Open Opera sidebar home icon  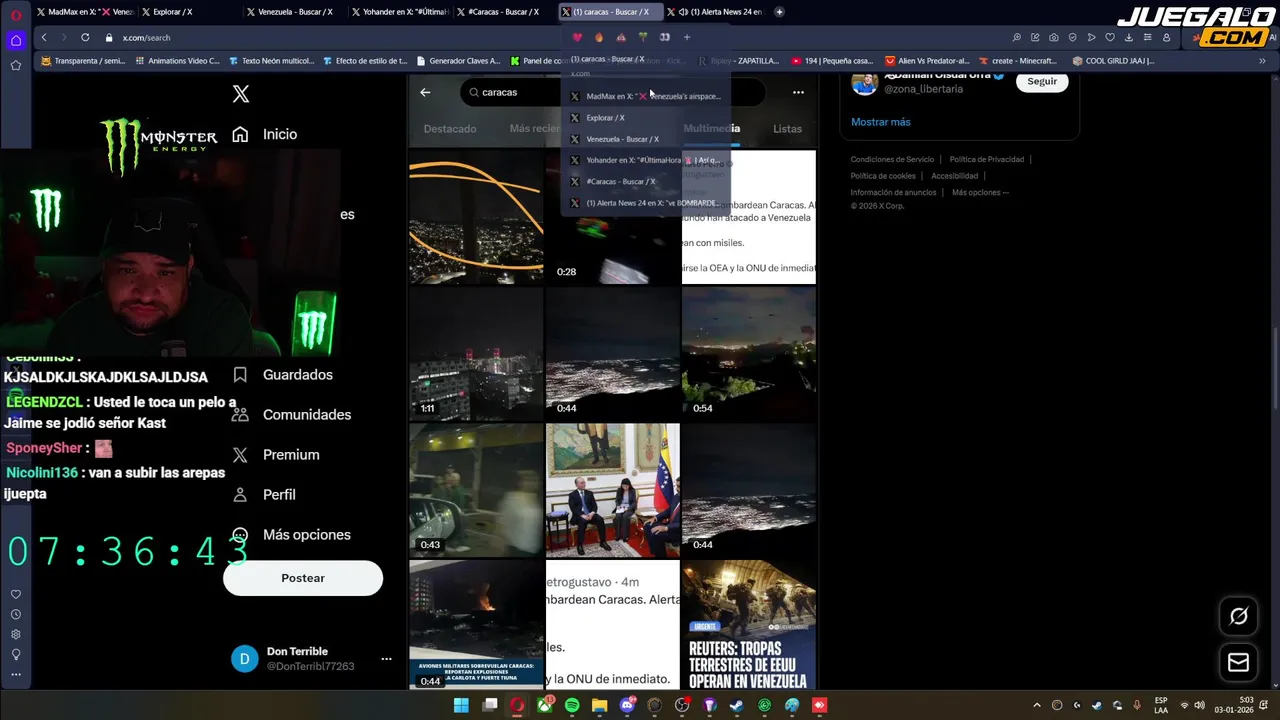(16, 41)
